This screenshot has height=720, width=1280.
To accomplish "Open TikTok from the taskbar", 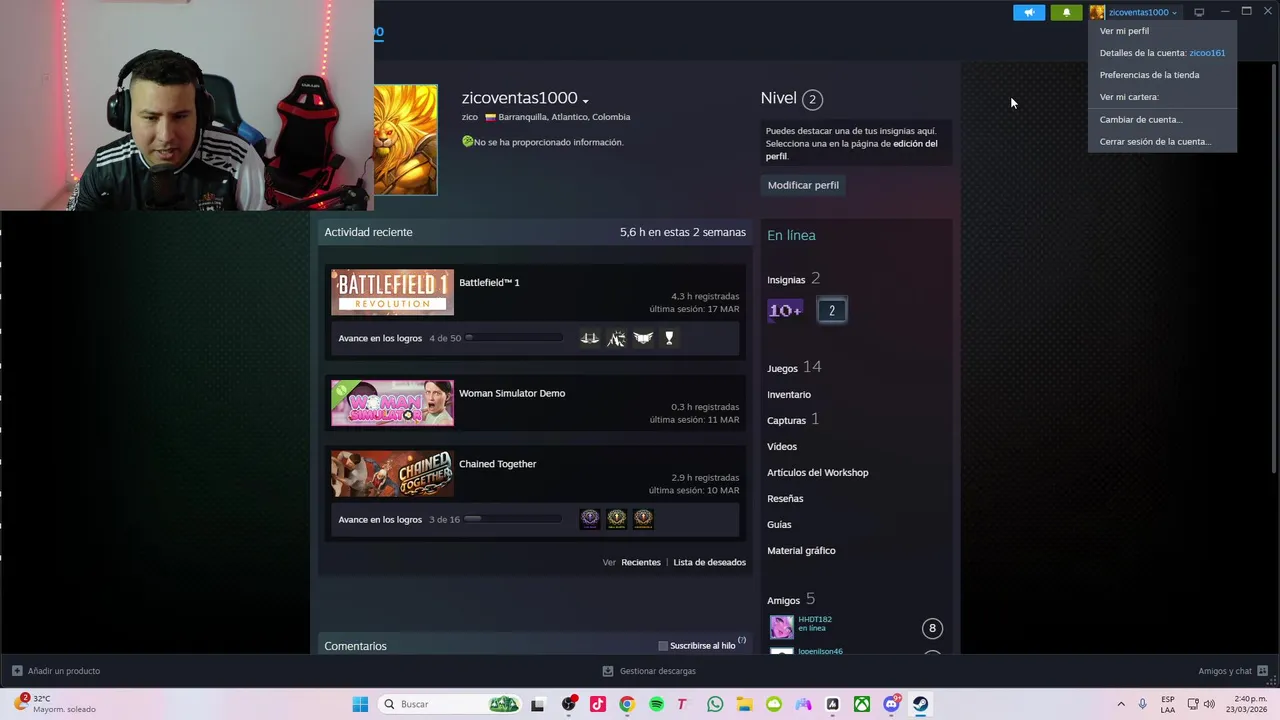I will (598, 704).
